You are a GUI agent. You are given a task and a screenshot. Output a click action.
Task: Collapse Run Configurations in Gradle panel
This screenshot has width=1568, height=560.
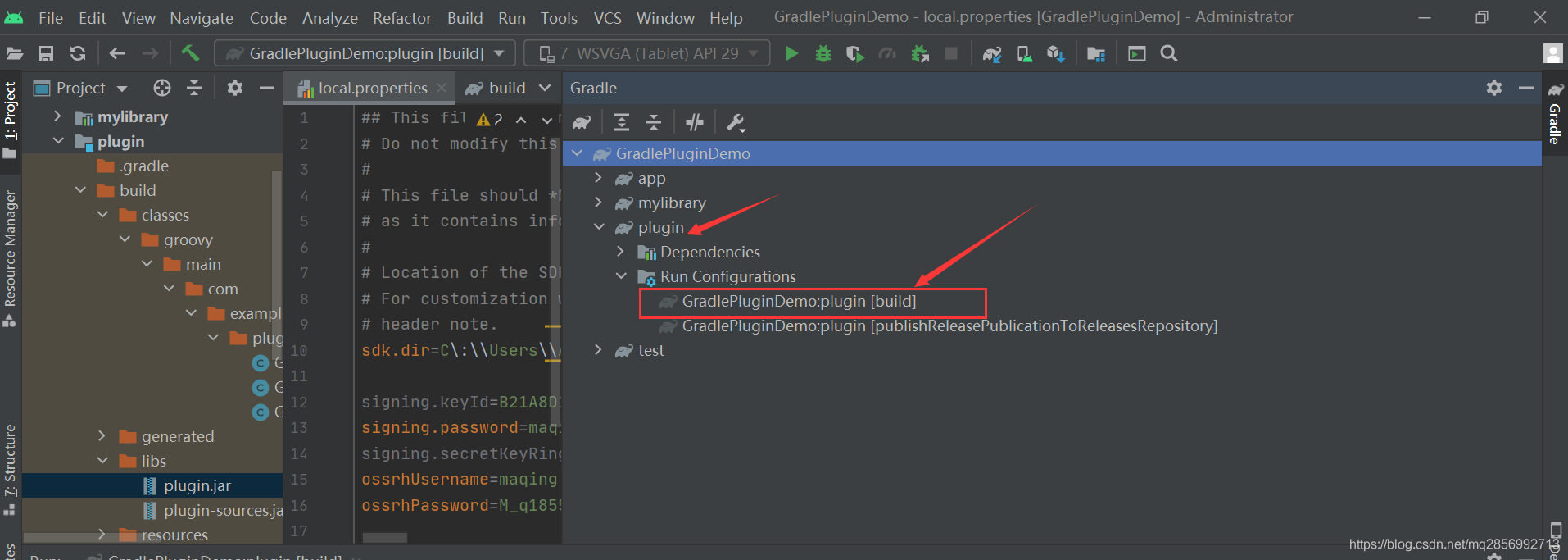click(x=620, y=276)
